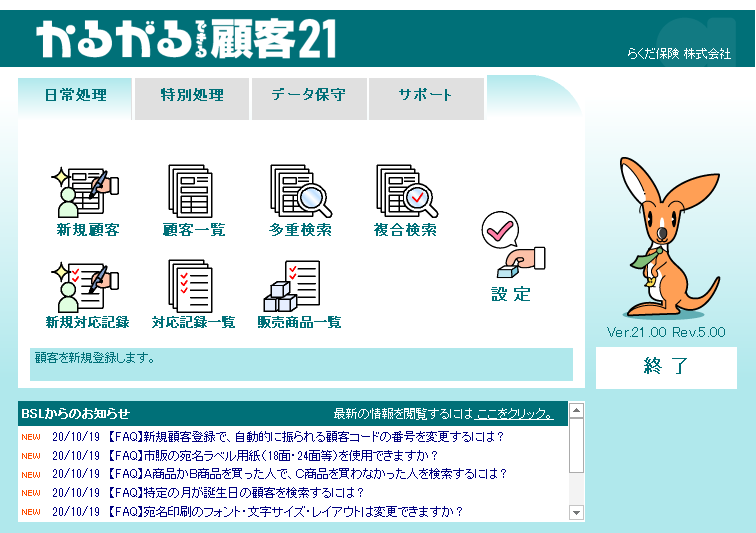
Task: Click the Ver.21.00 Rev.5.00 version text
Action: click(x=666, y=332)
